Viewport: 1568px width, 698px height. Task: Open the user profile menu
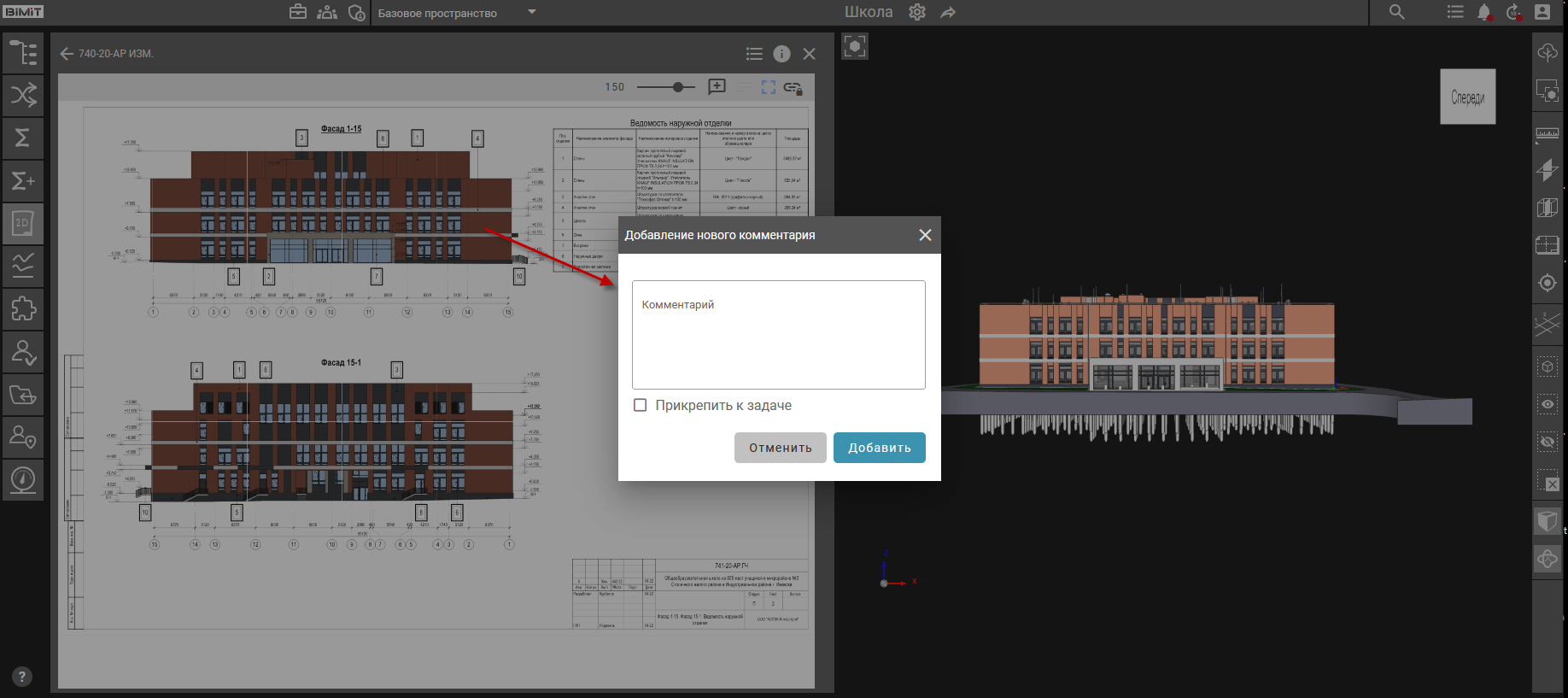(x=1542, y=12)
